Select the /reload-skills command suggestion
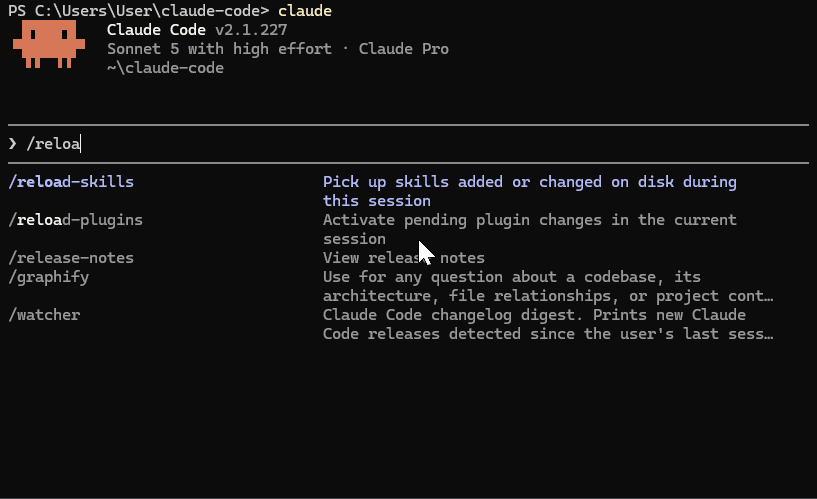This screenshot has height=499, width=817. 71,182
